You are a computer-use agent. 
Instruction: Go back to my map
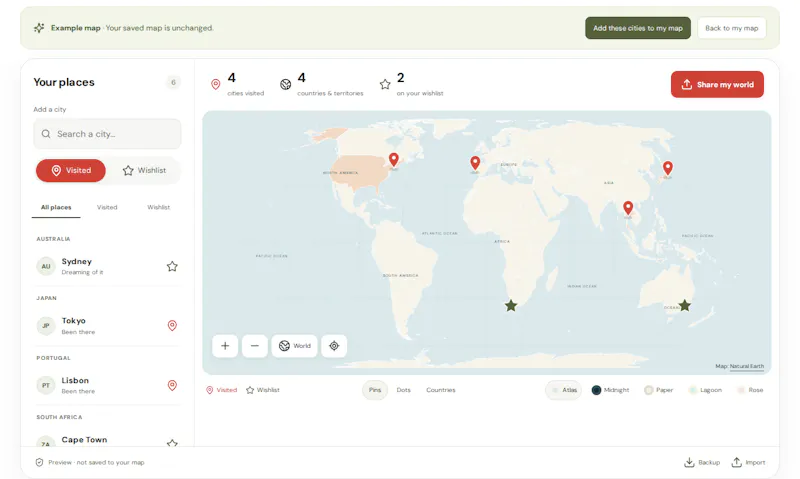(732, 28)
